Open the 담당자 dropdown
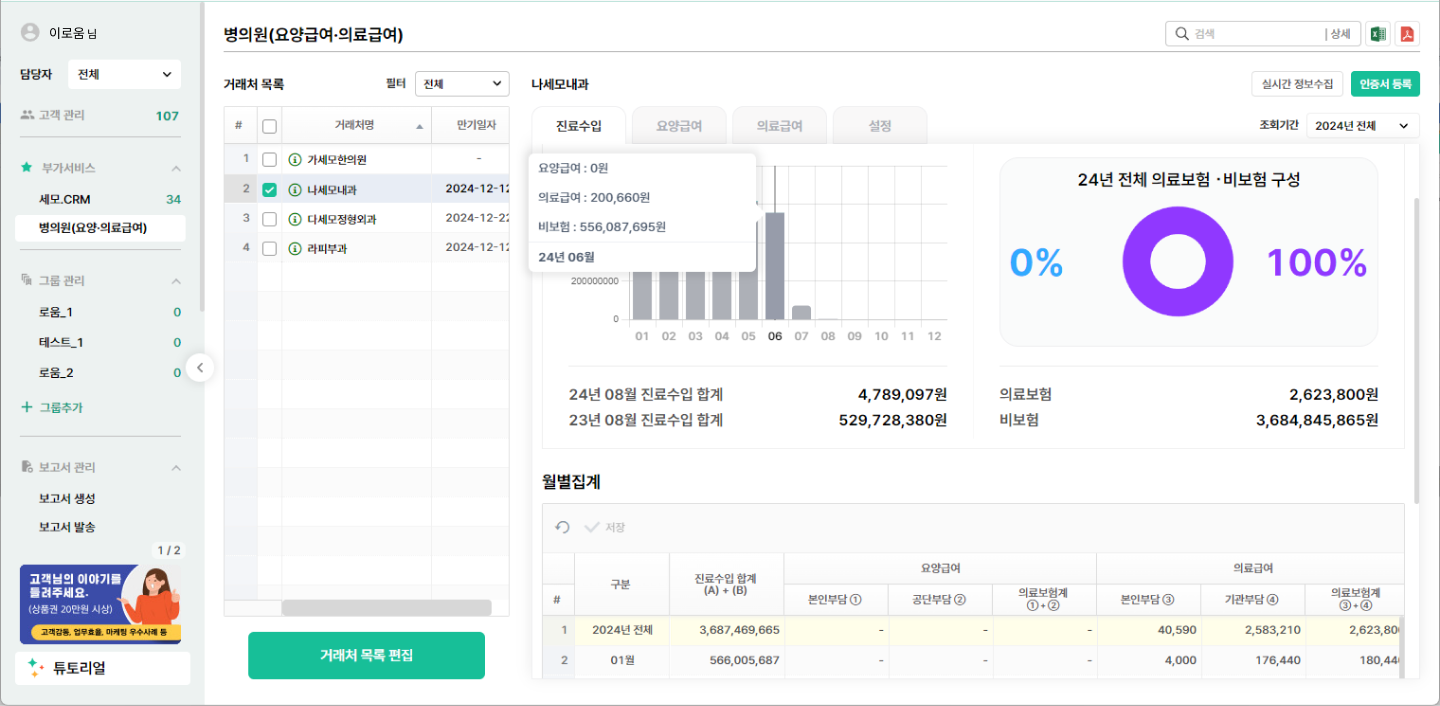This screenshot has height=706, width=1440. click(124, 74)
